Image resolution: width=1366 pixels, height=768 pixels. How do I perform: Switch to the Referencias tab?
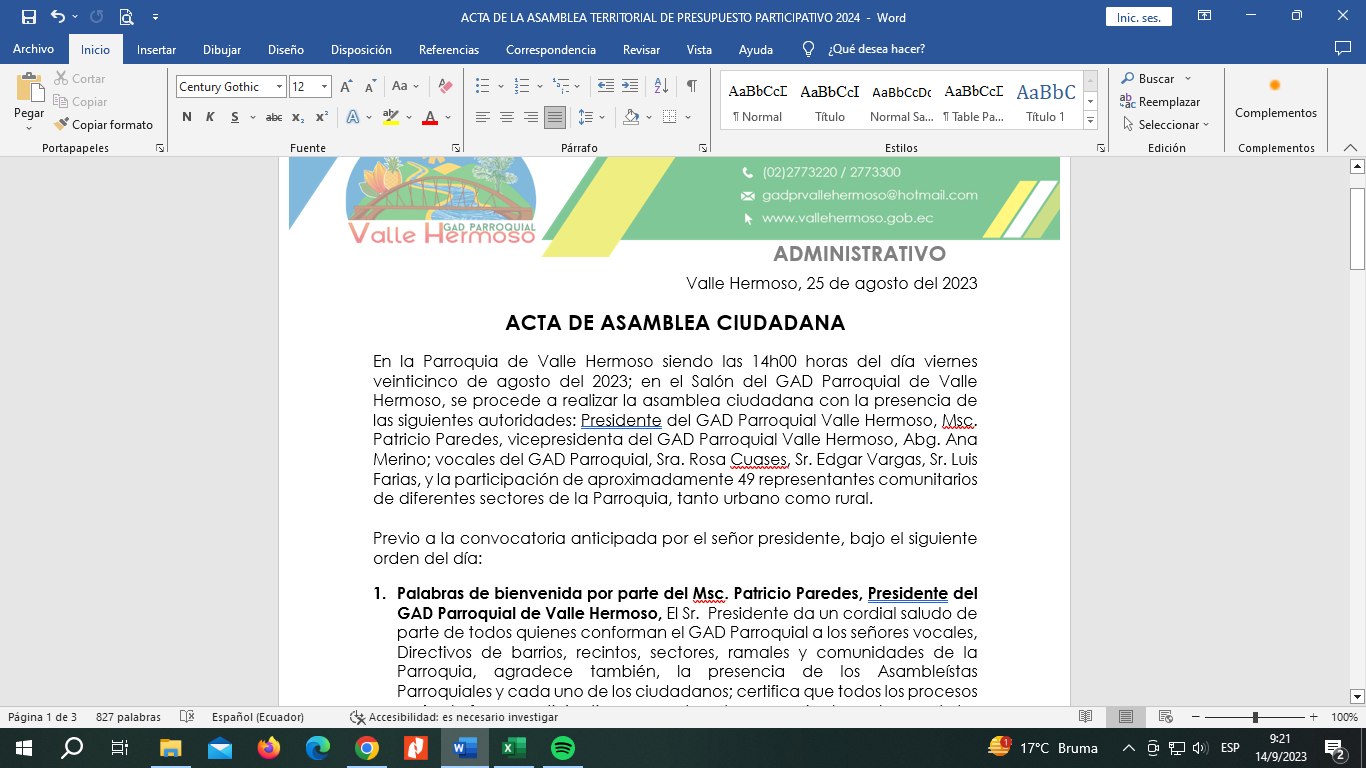(x=448, y=50)
